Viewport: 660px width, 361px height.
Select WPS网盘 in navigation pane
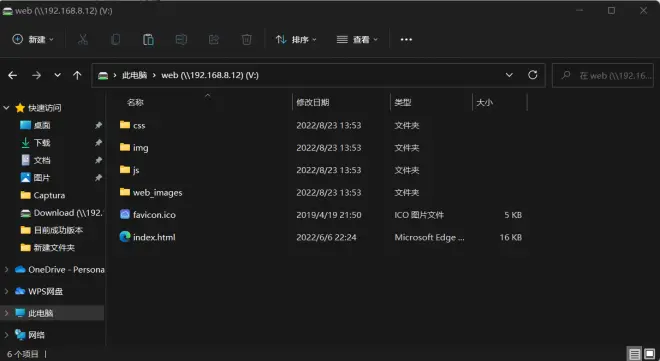pos(45,291)
